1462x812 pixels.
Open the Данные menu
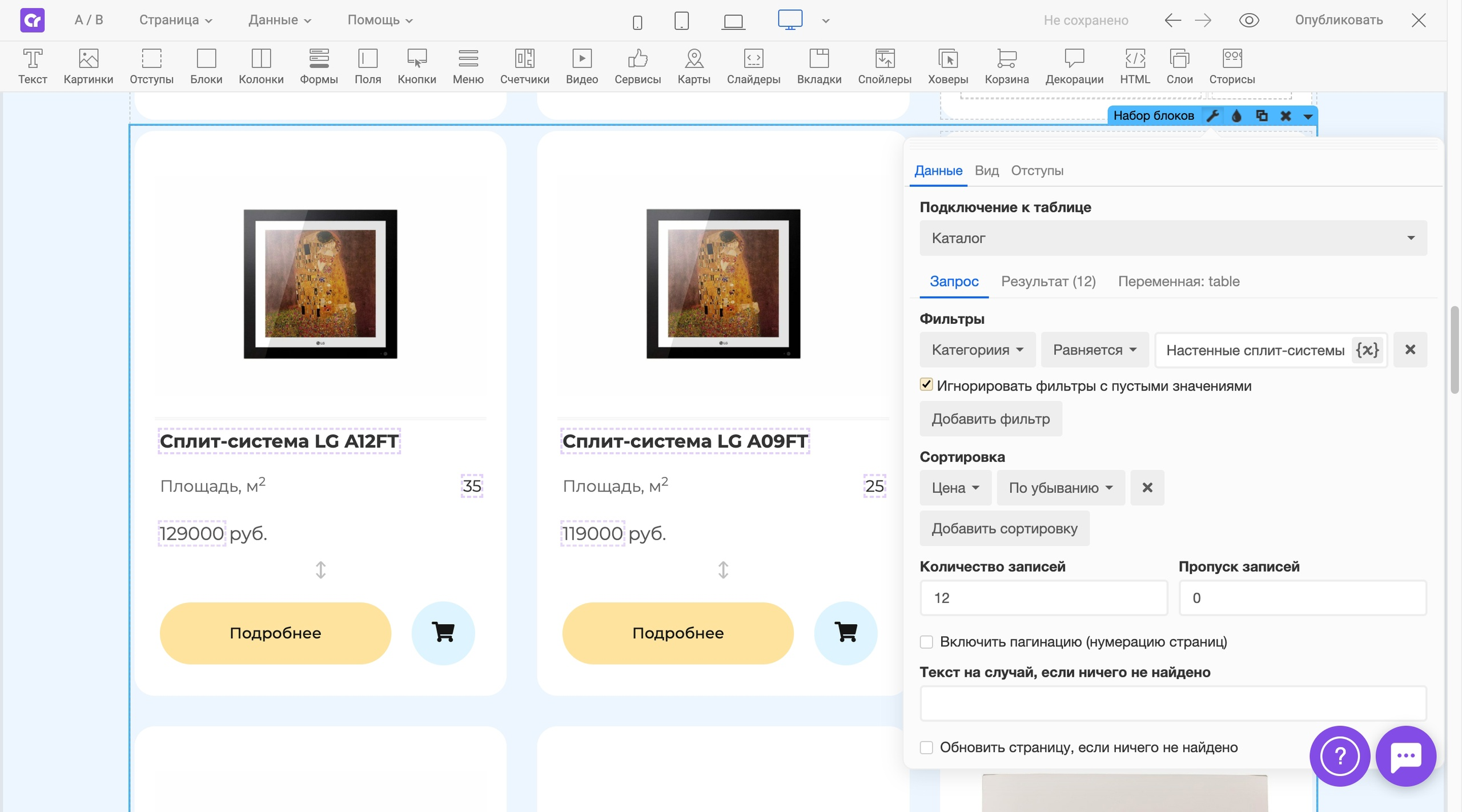tap(280, 21)
